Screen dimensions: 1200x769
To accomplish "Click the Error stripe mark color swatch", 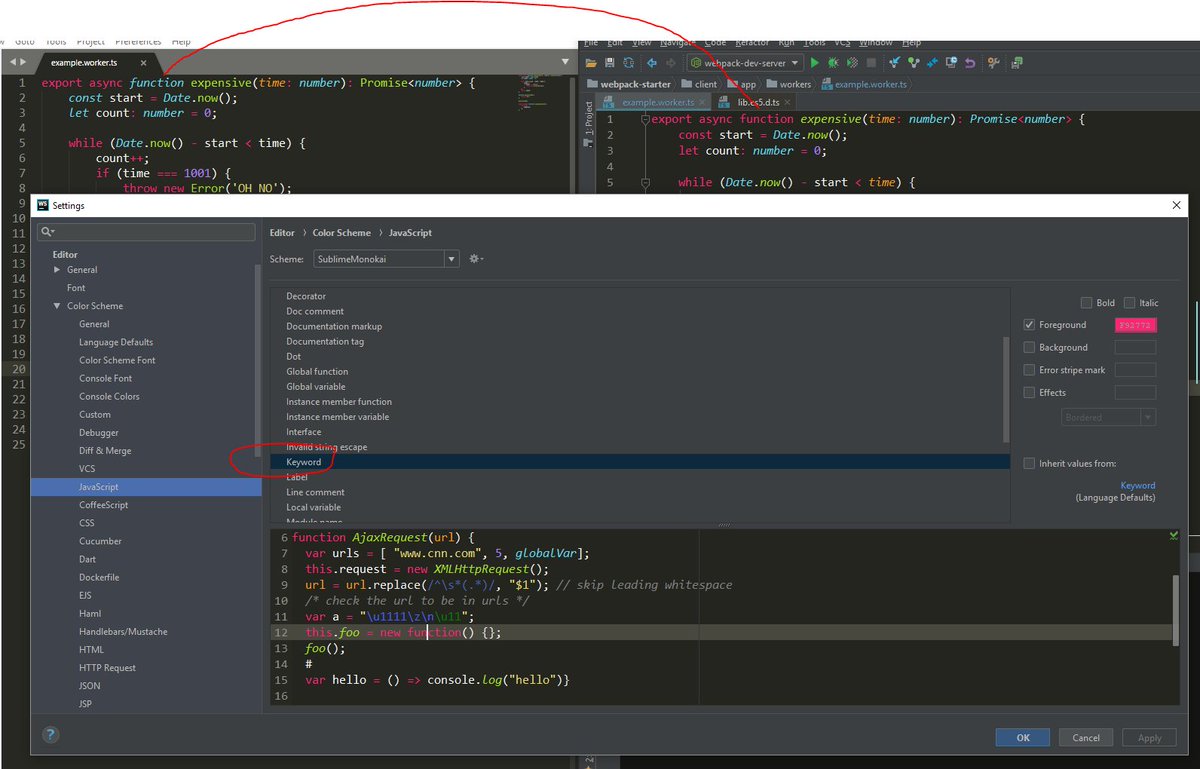I will coord(1135,370).
